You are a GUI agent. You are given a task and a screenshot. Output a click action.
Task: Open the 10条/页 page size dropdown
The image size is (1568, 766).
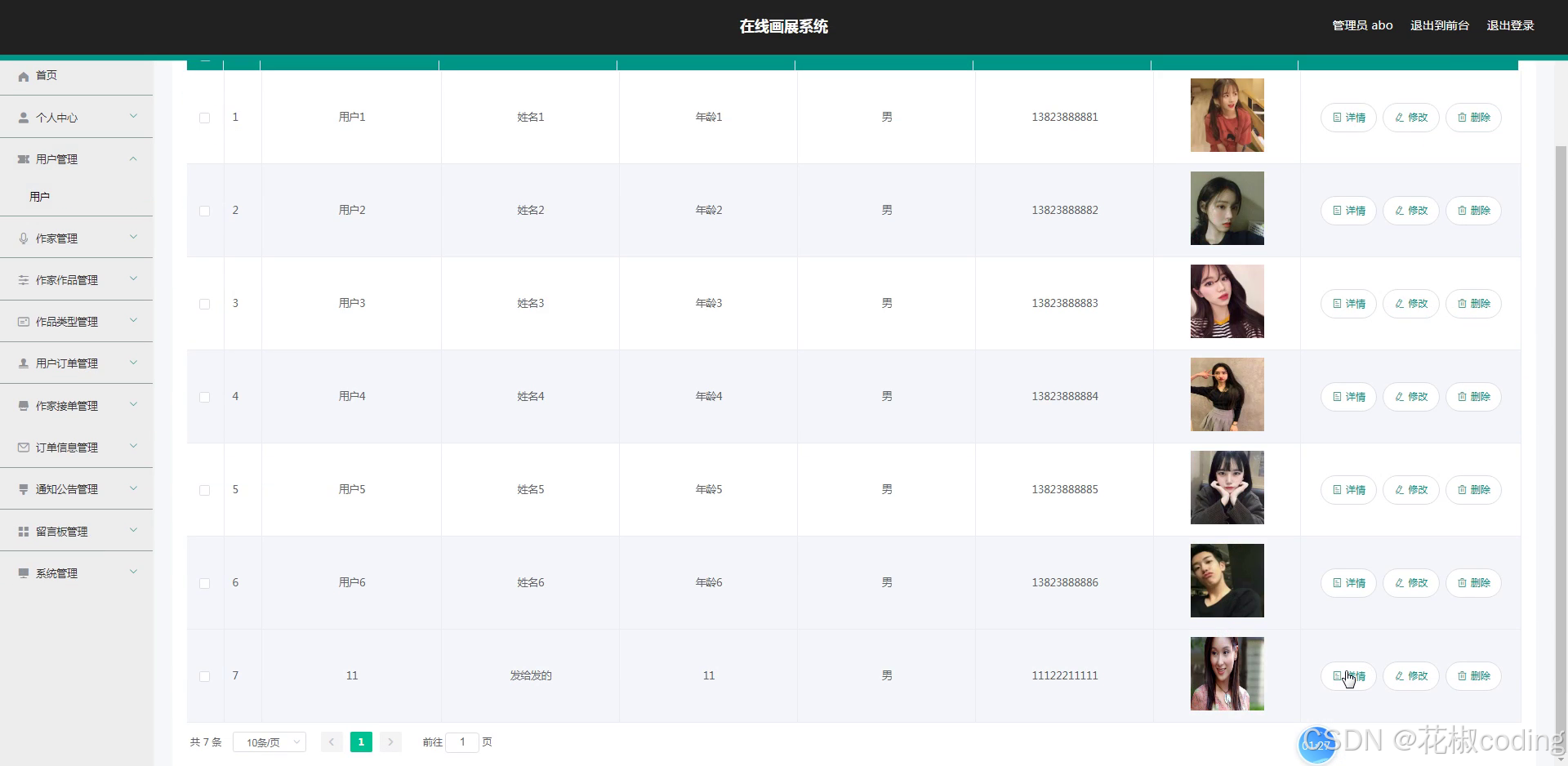point(269,742)
